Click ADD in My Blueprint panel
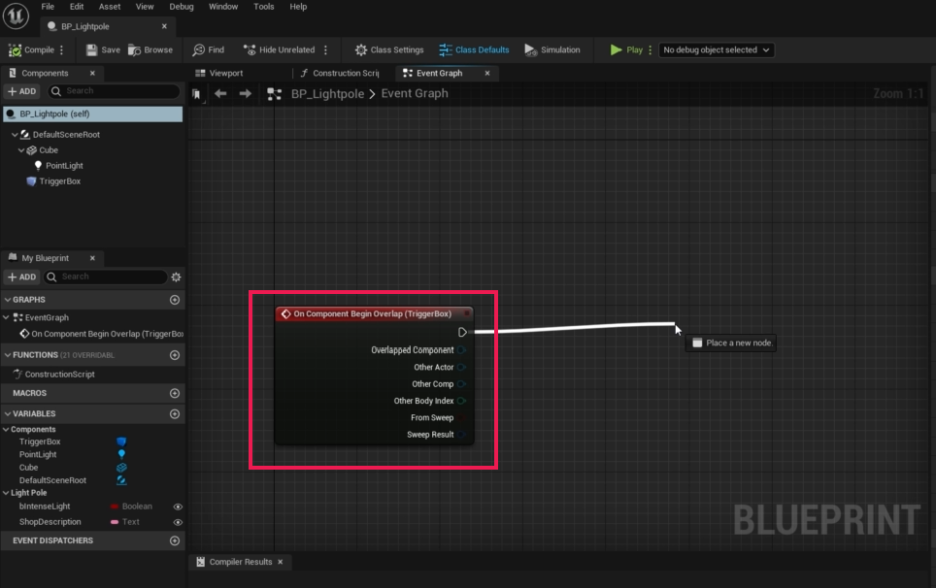Viewport: 936px width, 588px height. tap(22, 277)
